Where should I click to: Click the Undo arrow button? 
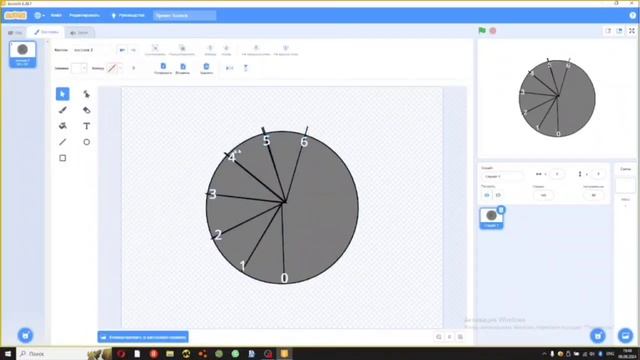click(122, 50)
